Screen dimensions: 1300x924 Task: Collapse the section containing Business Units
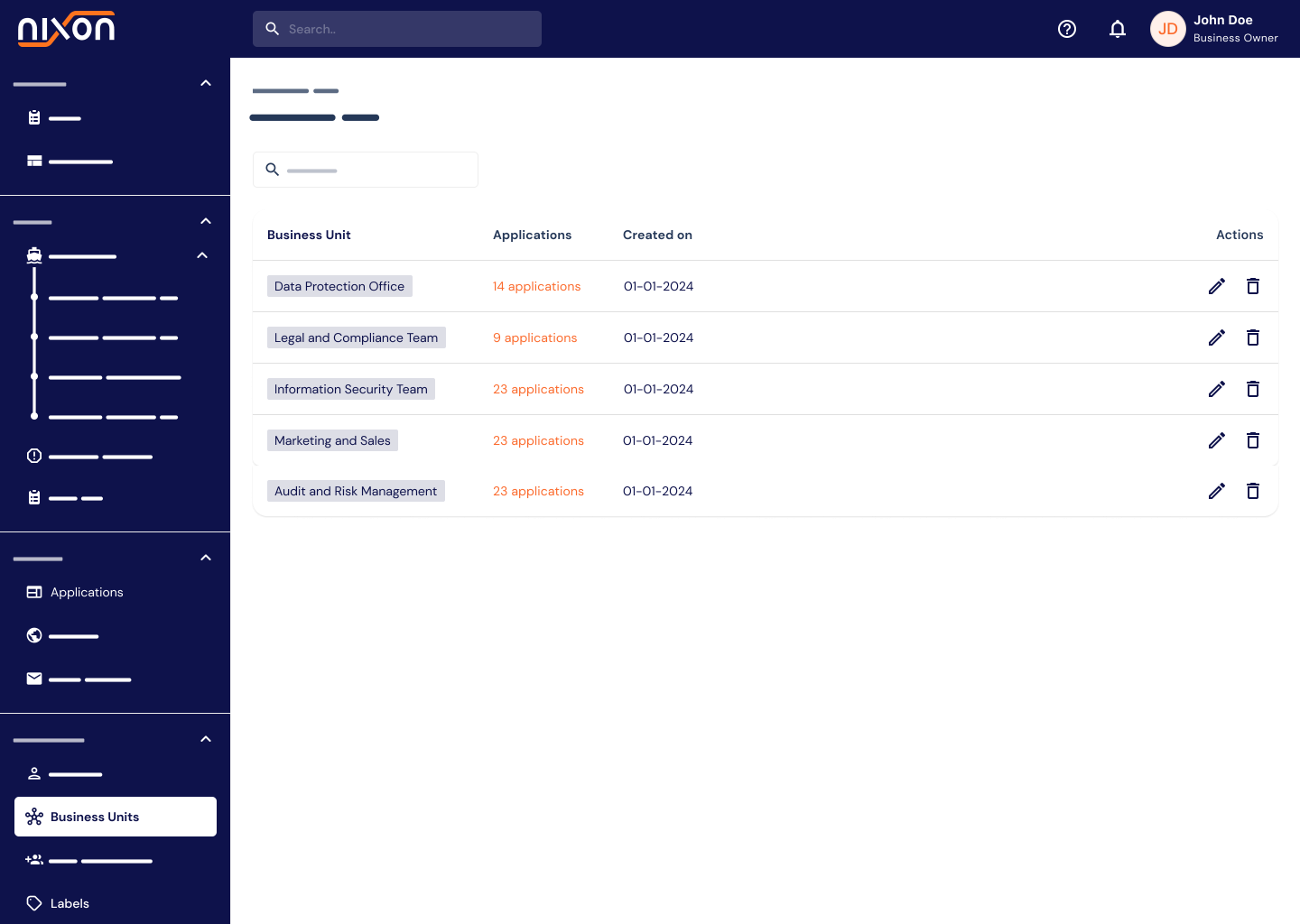[x=206, y=739]
